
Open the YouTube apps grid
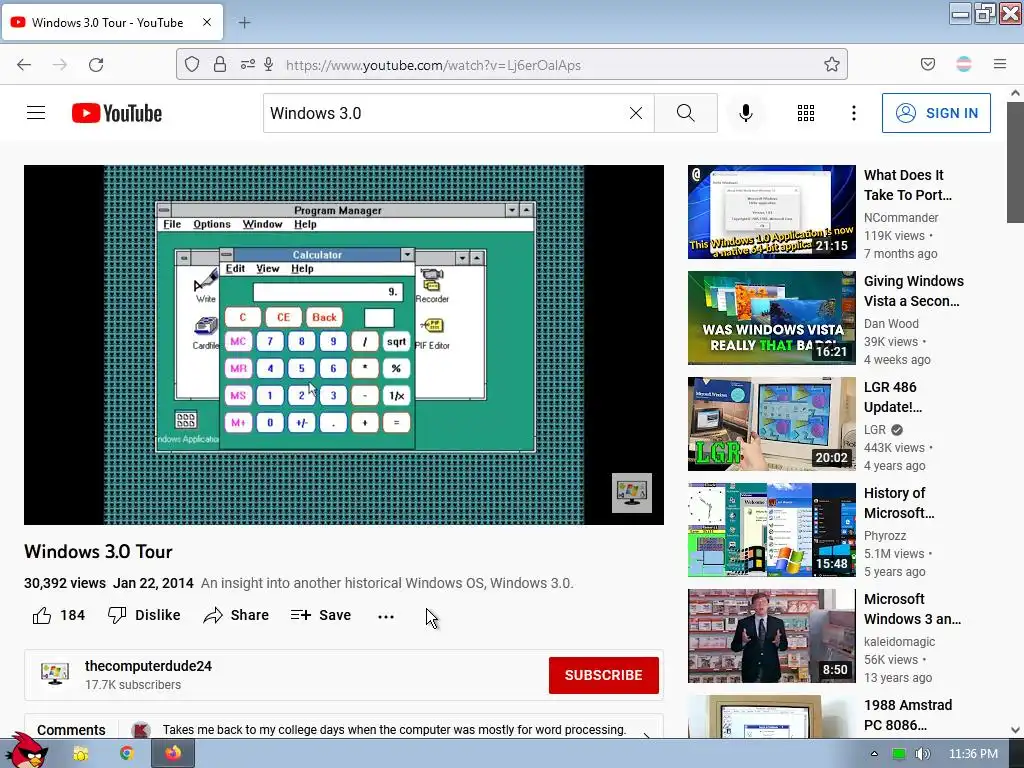(806, 113)
